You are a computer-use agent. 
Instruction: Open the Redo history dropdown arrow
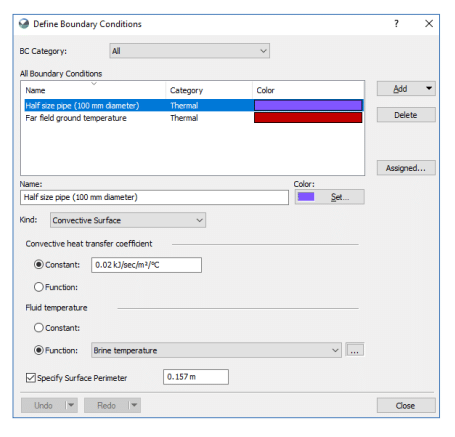134,405
